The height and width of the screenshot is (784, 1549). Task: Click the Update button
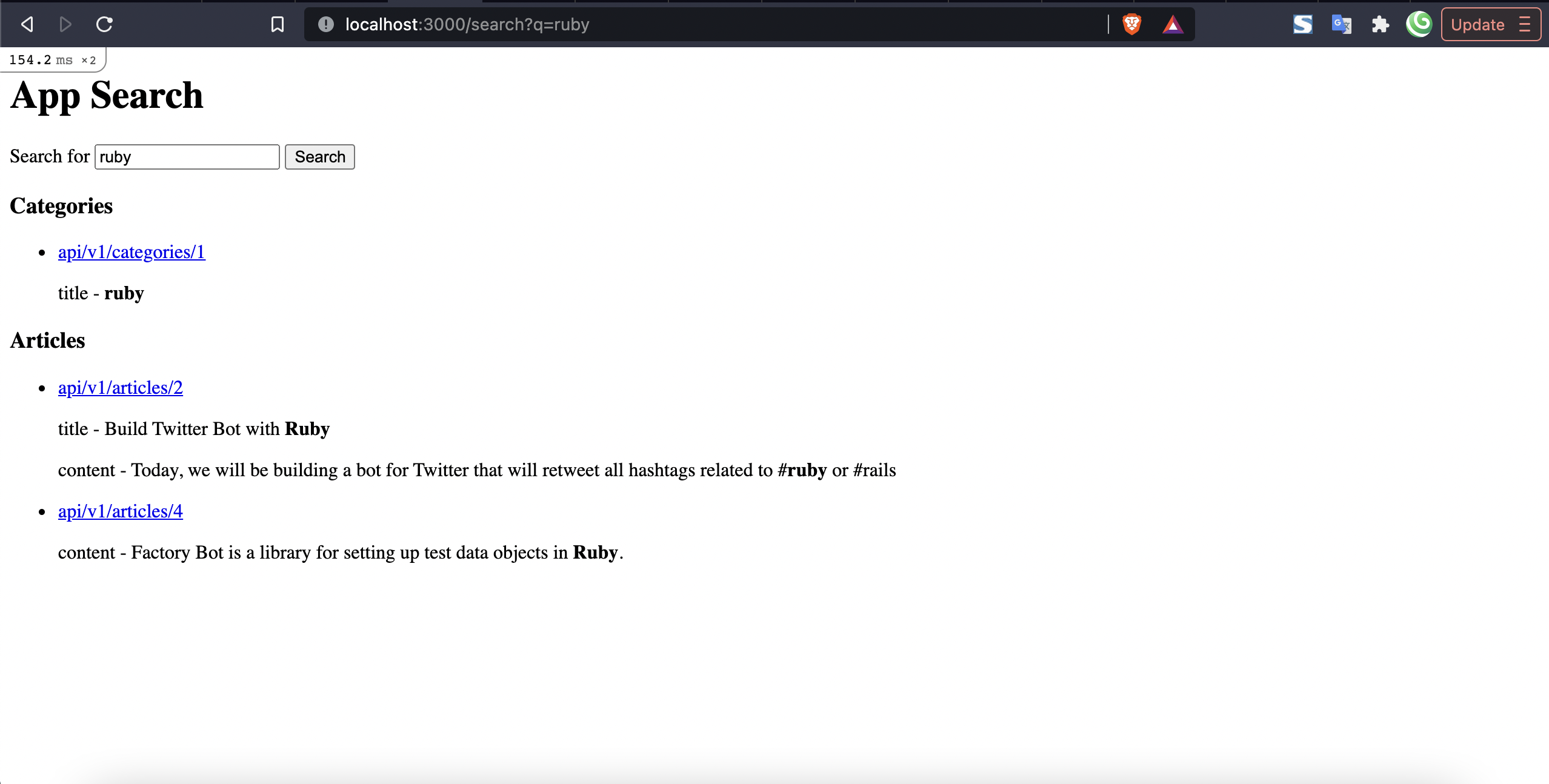pyautogui.click(x=1477, y=24)
